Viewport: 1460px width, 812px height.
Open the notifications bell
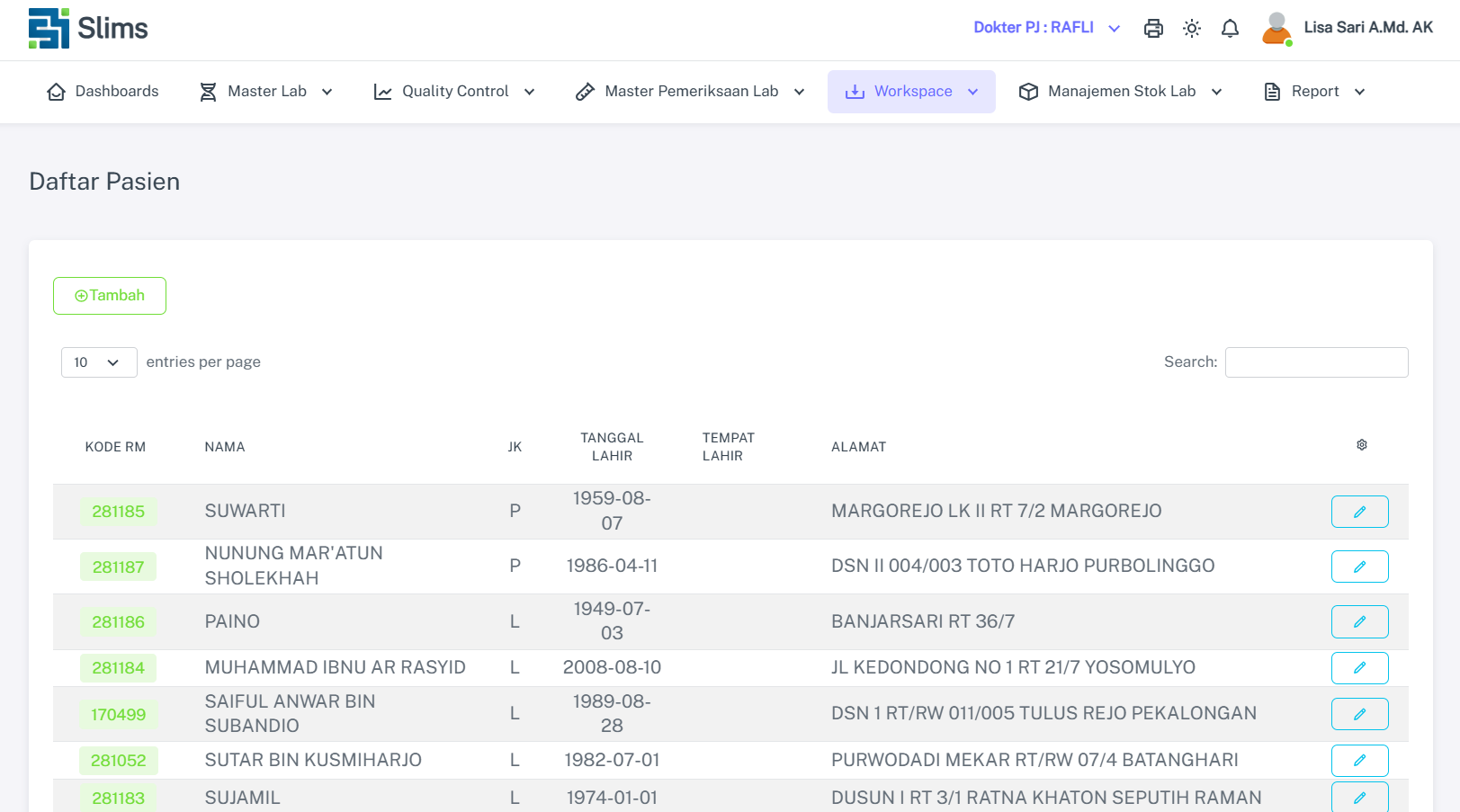(x=1230, y=29)
